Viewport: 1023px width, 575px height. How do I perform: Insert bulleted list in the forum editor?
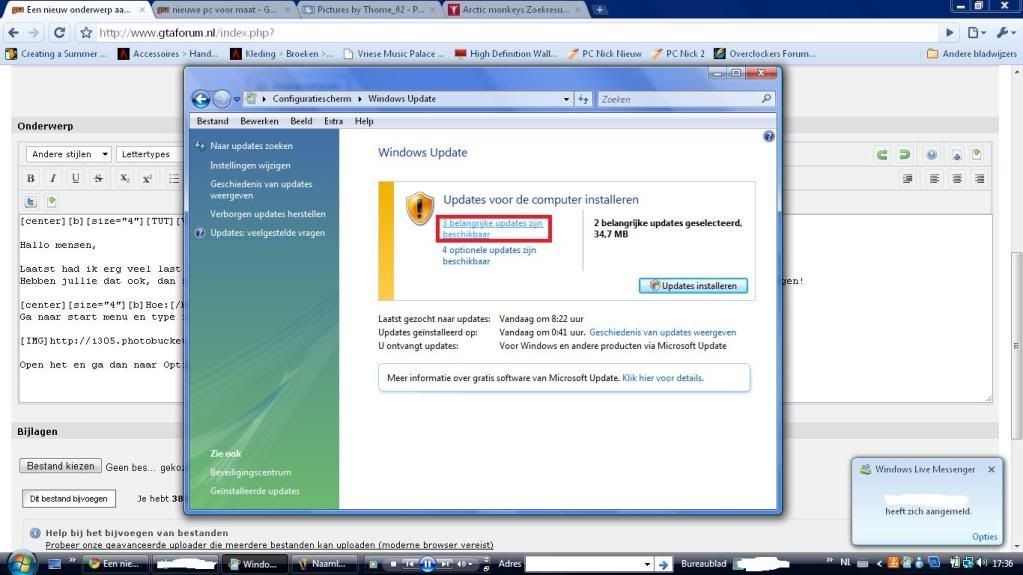tap(174, 178)
